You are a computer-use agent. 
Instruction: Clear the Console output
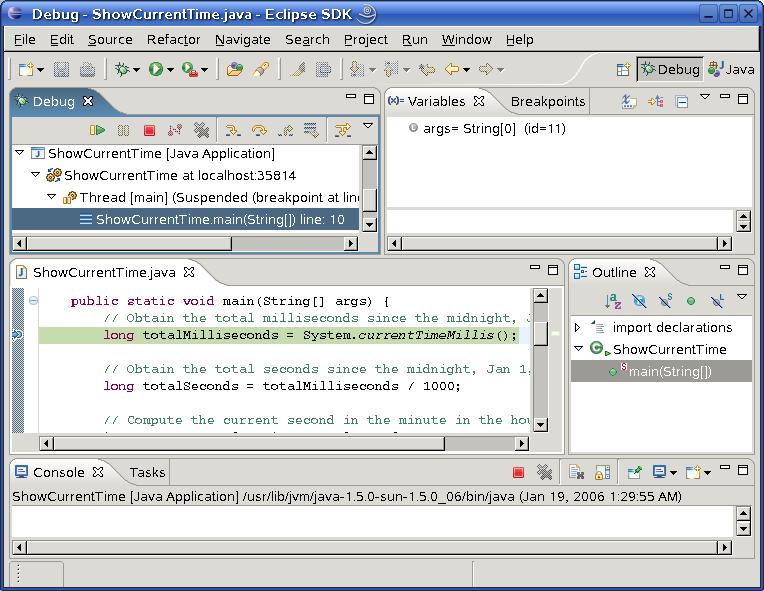pyautogui.click(x=576, y=472)
